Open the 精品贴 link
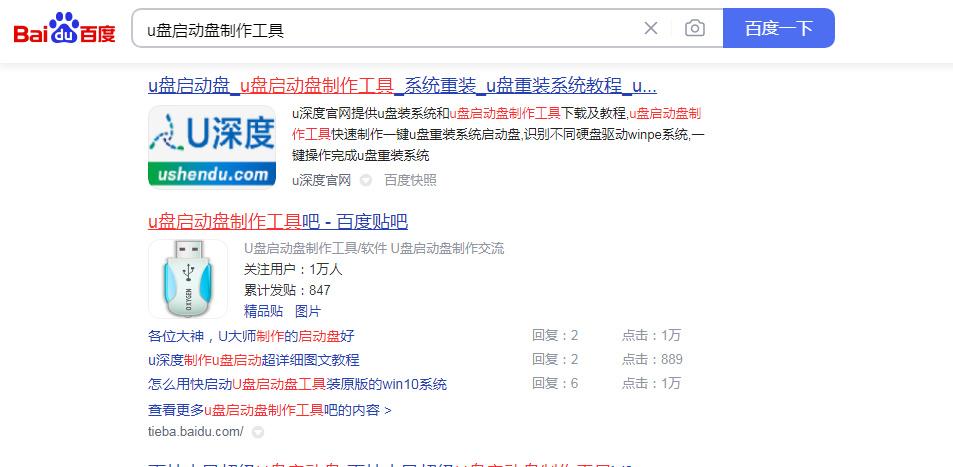This screenshot has width=953, height=467. (263, 311)
